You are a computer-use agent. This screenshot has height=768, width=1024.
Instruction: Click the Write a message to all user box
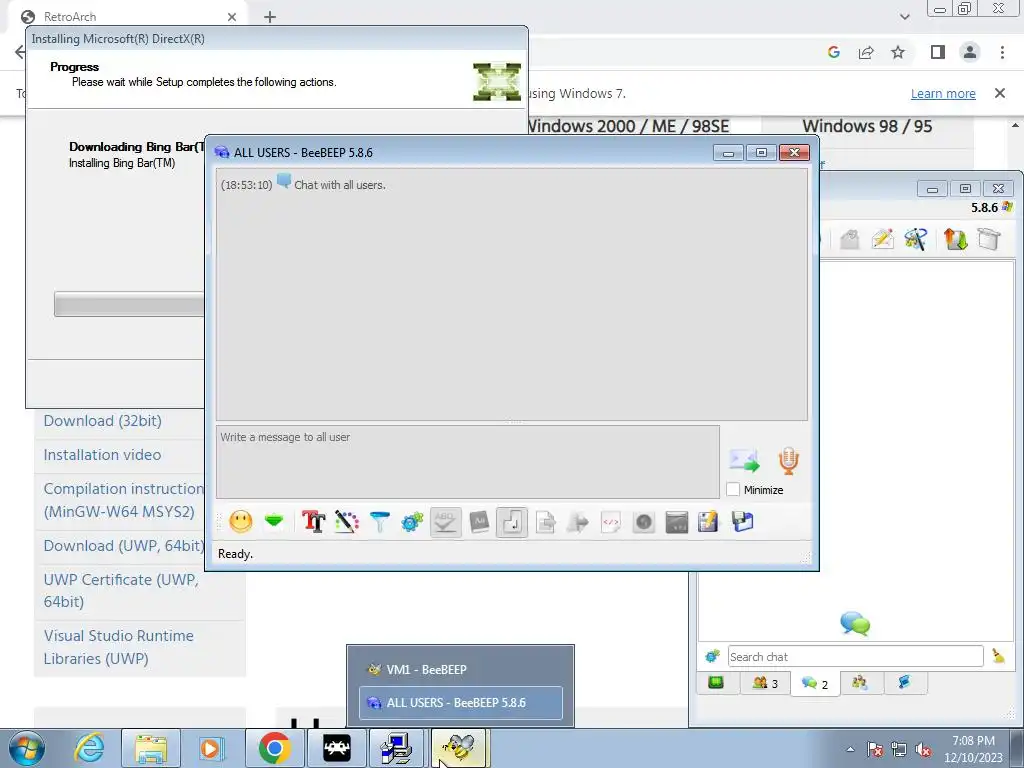pyautogui.click(x=468, y=462)
